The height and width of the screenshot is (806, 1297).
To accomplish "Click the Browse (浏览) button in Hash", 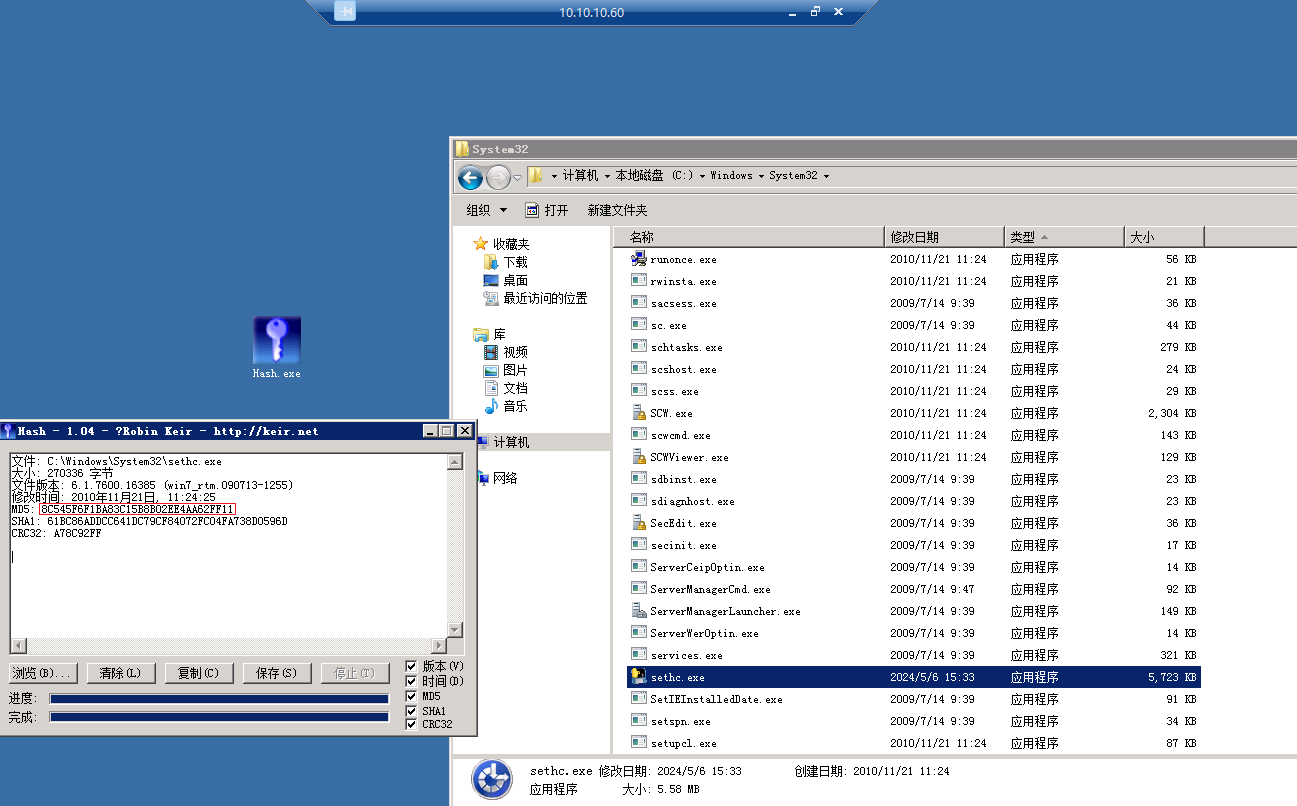I will [42, 673].
